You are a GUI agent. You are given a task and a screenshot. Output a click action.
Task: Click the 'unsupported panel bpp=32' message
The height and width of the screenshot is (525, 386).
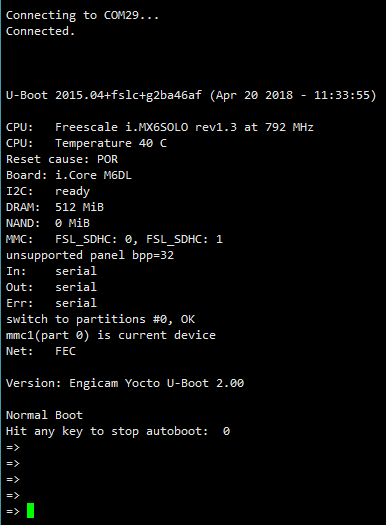point(90,255)
